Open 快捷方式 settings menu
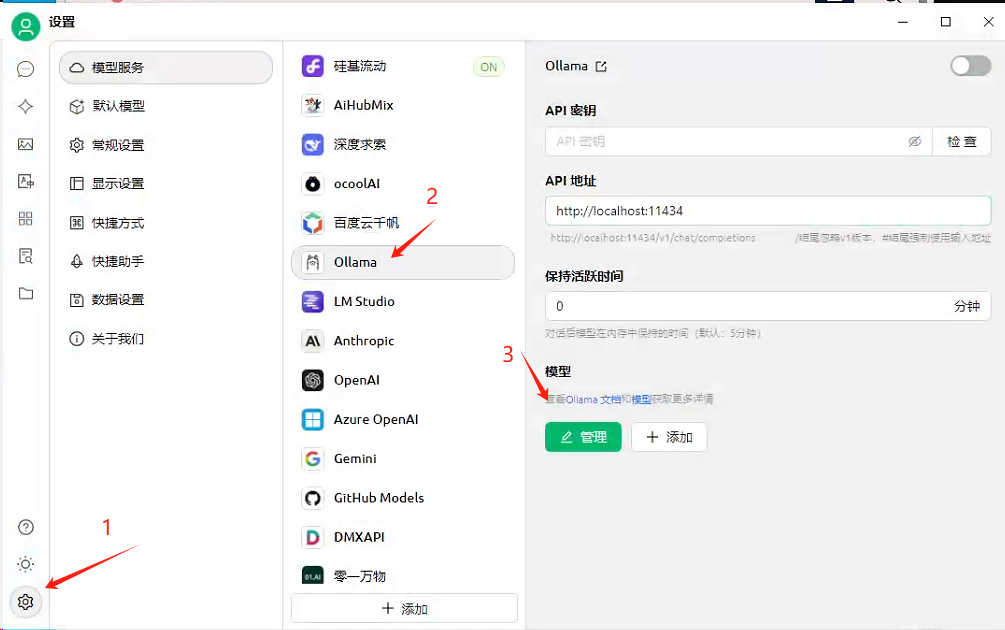Image resolution: width=1005 pixels, height=630 pixels. (x=166, y=222)
